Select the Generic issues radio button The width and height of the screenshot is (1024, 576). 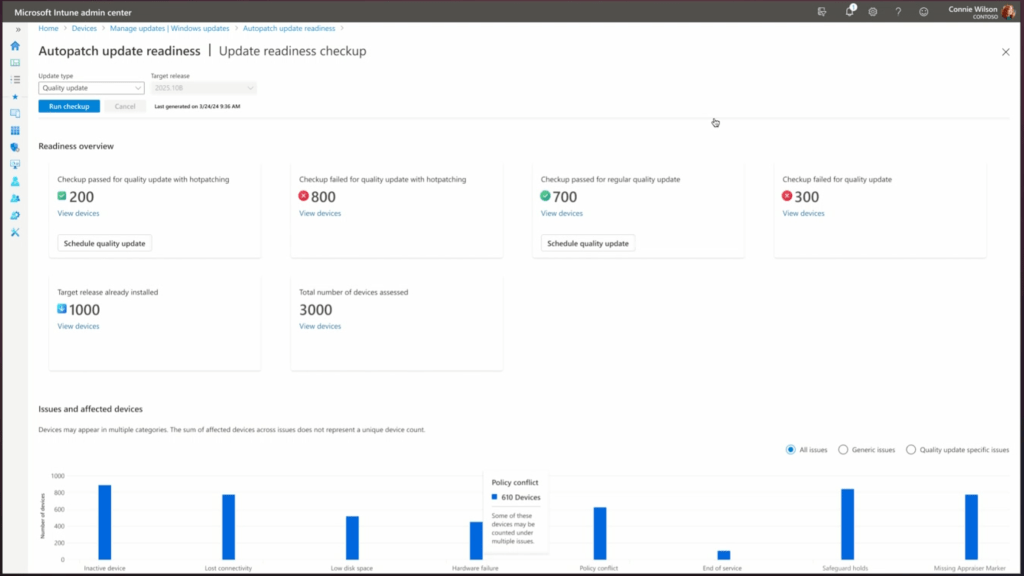point(843,450)
